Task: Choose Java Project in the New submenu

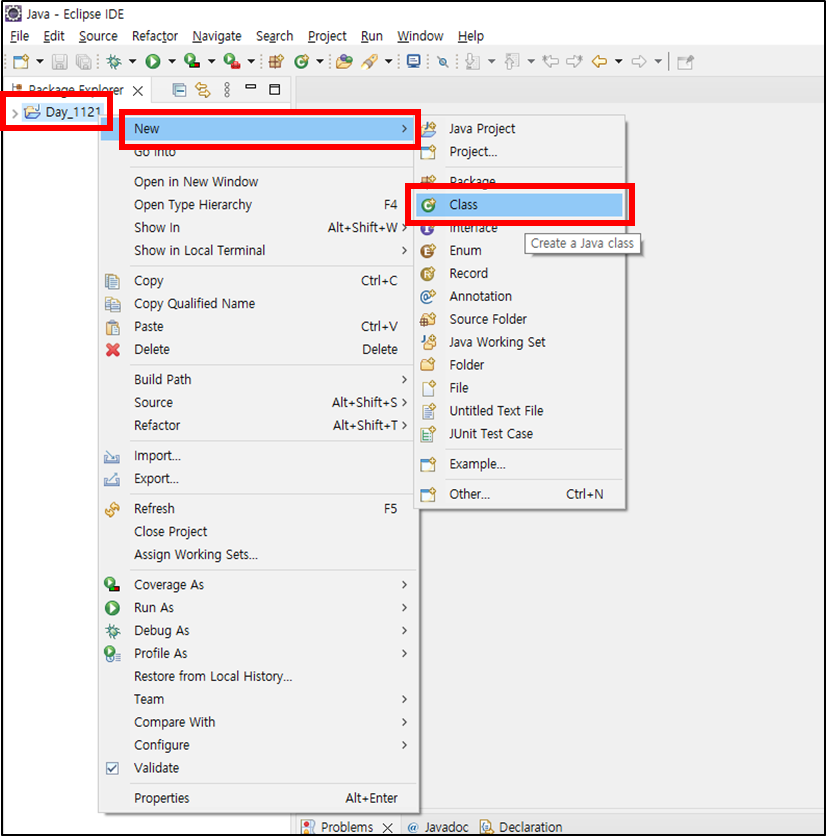Action: [x=520, y=128]
